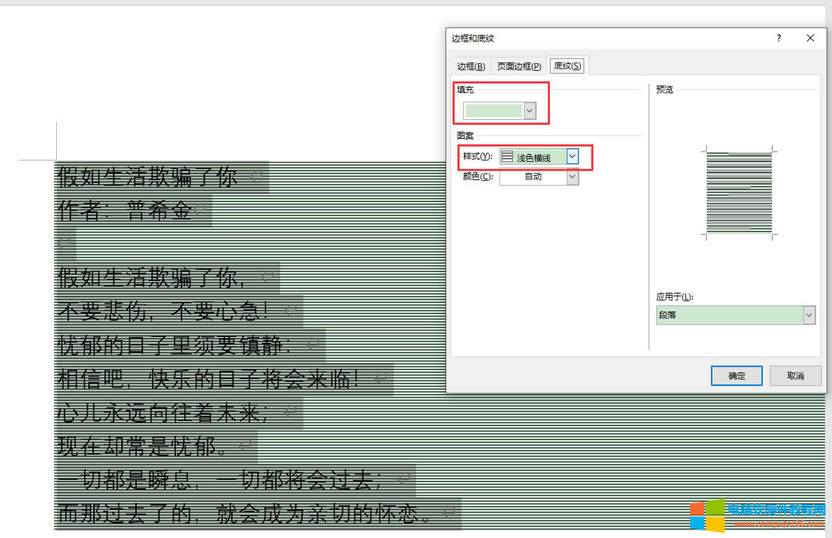Click the author line 作者：普希金
The height and width of the screenshot is (538, 832).
124,211
